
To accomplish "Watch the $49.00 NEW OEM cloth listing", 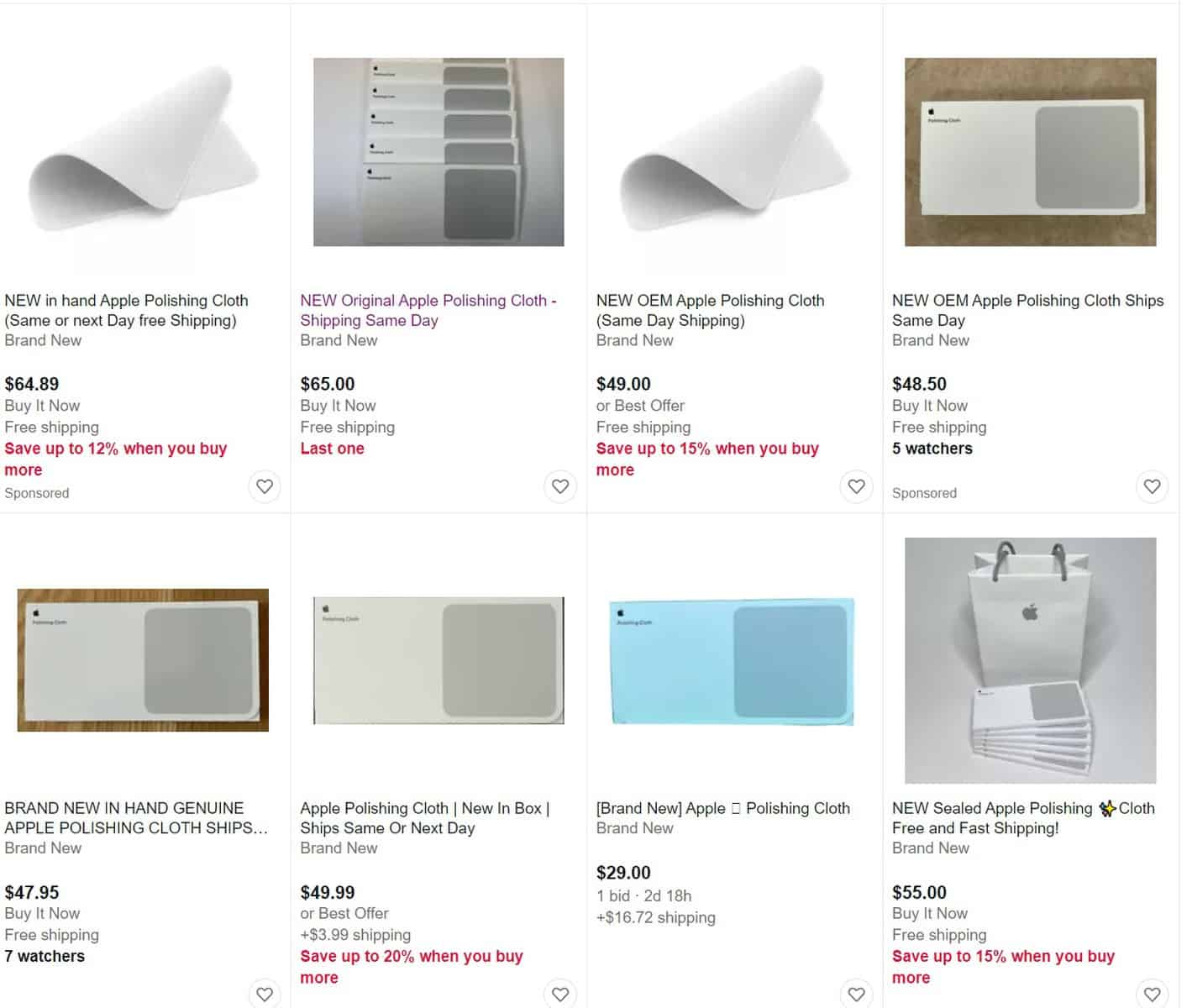I will [856, 486].
